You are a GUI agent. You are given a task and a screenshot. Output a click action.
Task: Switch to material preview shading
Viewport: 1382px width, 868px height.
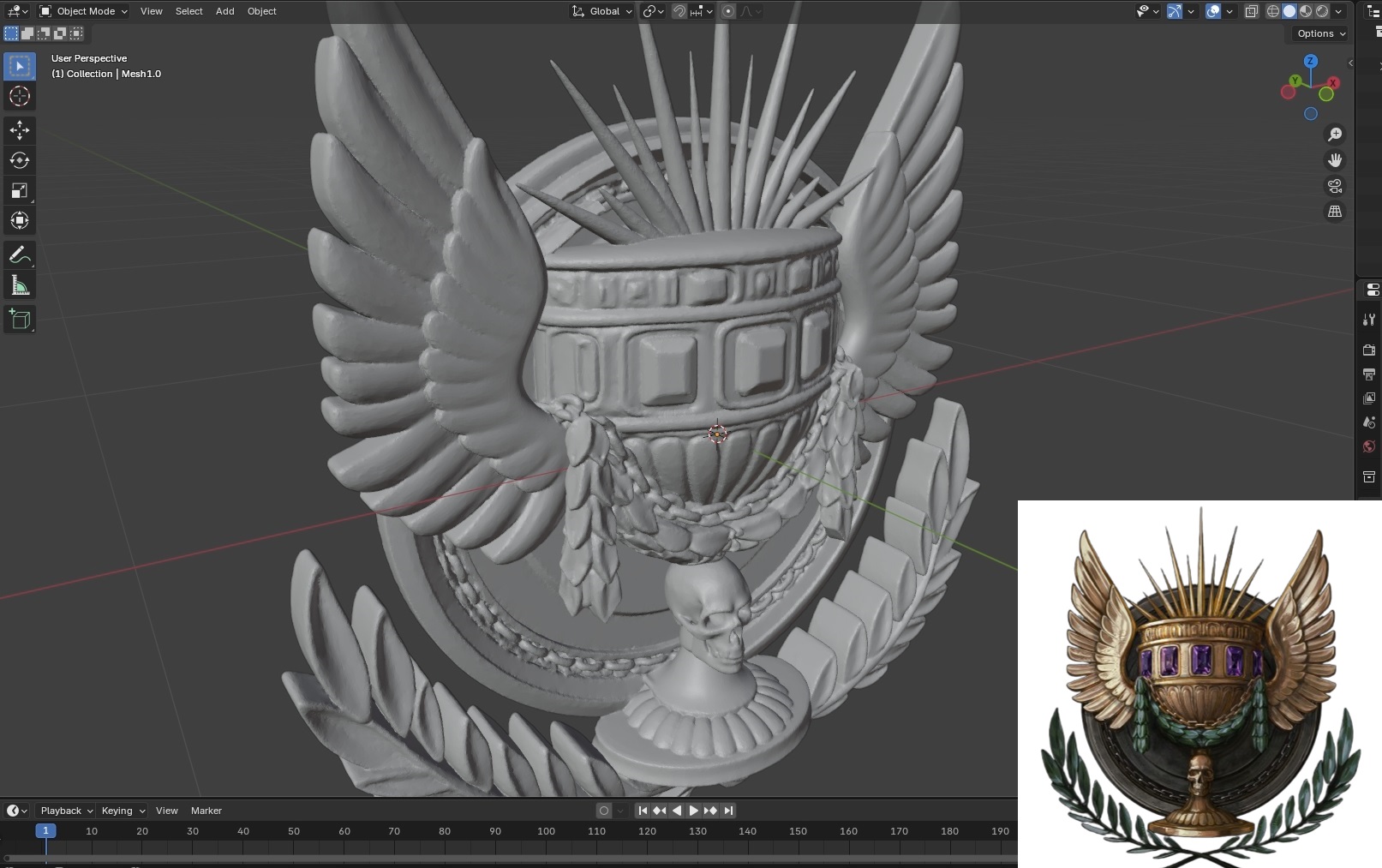[x=1306, y=11]
